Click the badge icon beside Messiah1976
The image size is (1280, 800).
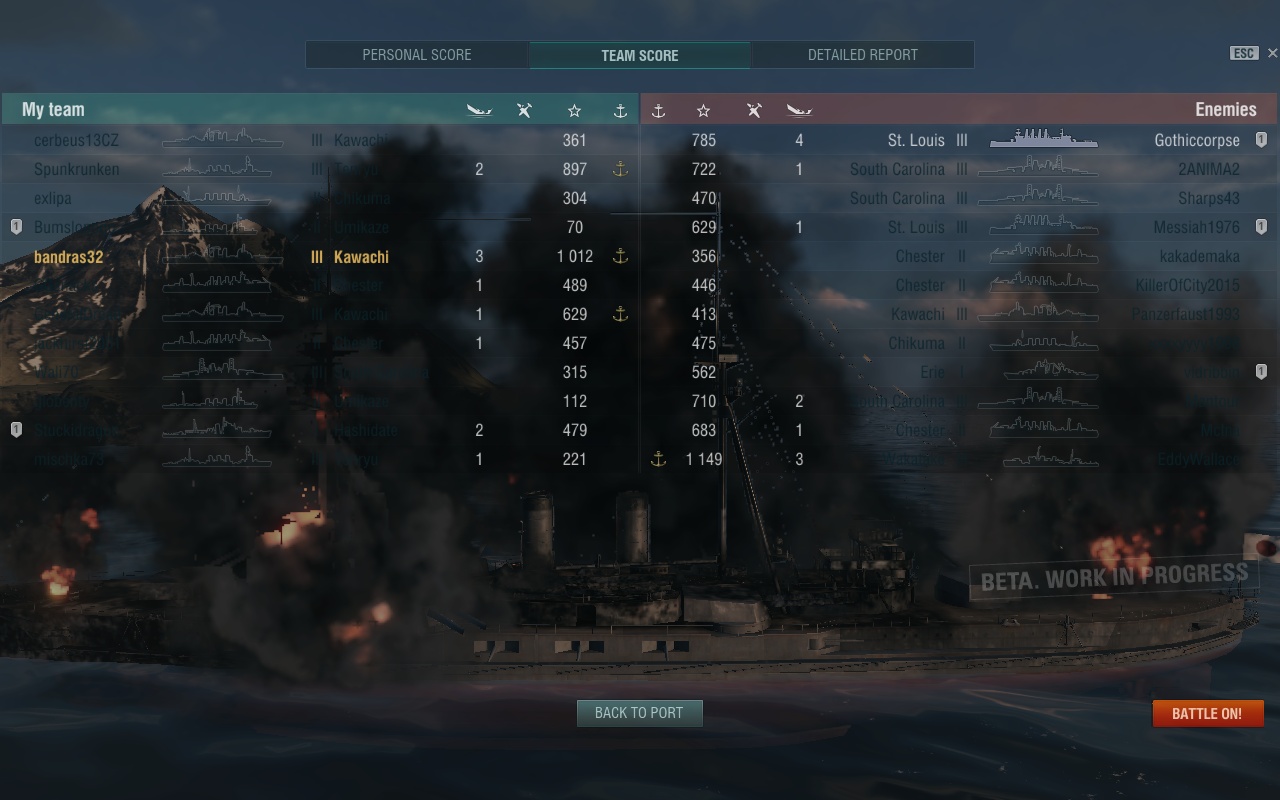1261,227
